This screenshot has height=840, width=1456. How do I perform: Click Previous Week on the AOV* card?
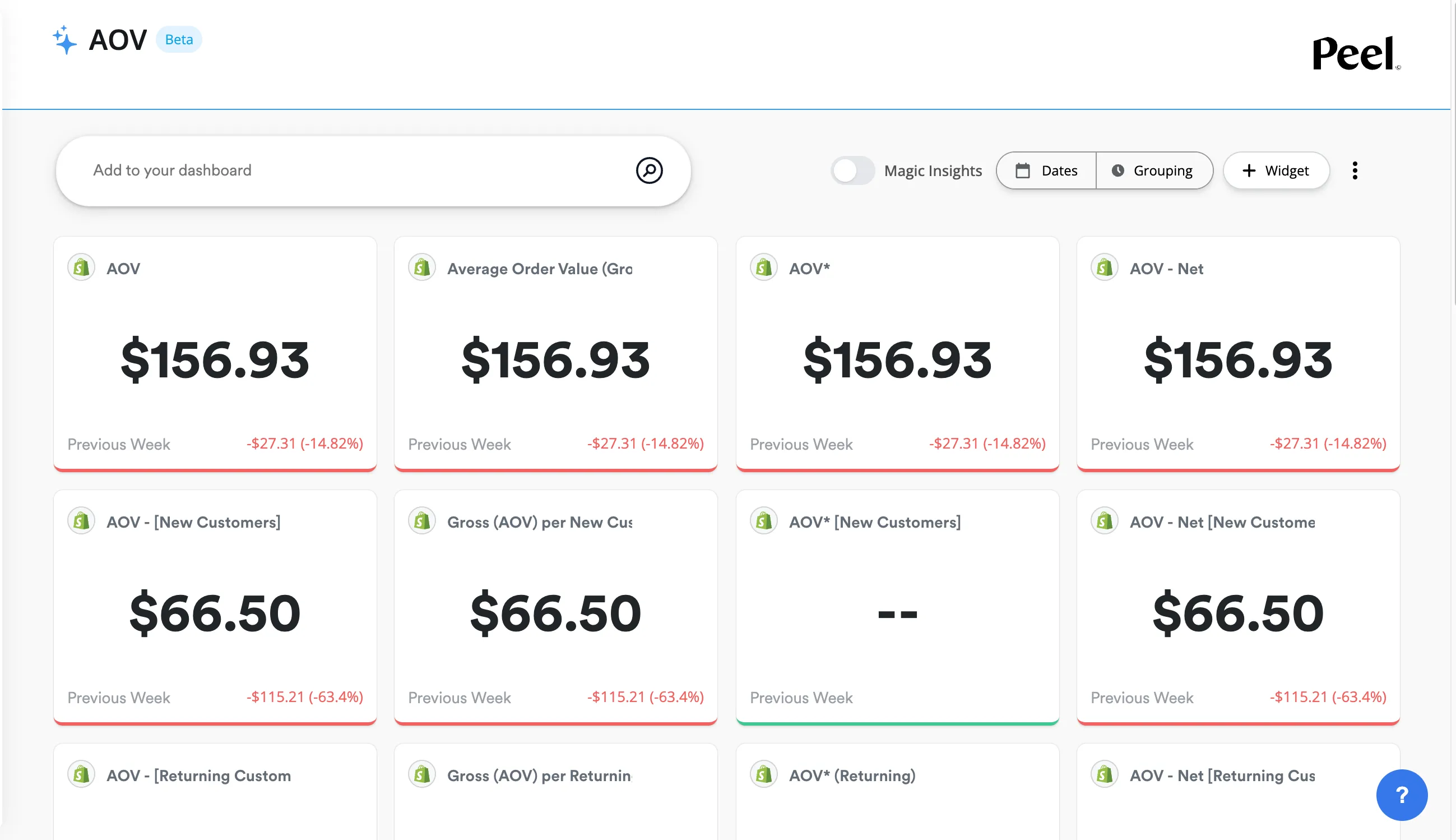tap(801, 445)
